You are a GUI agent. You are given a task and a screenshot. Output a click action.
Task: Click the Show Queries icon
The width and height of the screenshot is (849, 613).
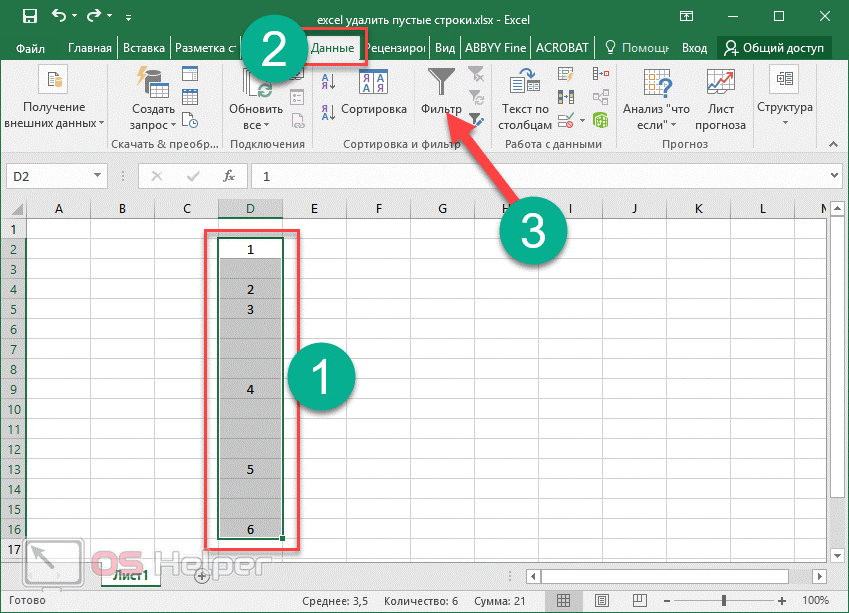[x=190, y=73]
